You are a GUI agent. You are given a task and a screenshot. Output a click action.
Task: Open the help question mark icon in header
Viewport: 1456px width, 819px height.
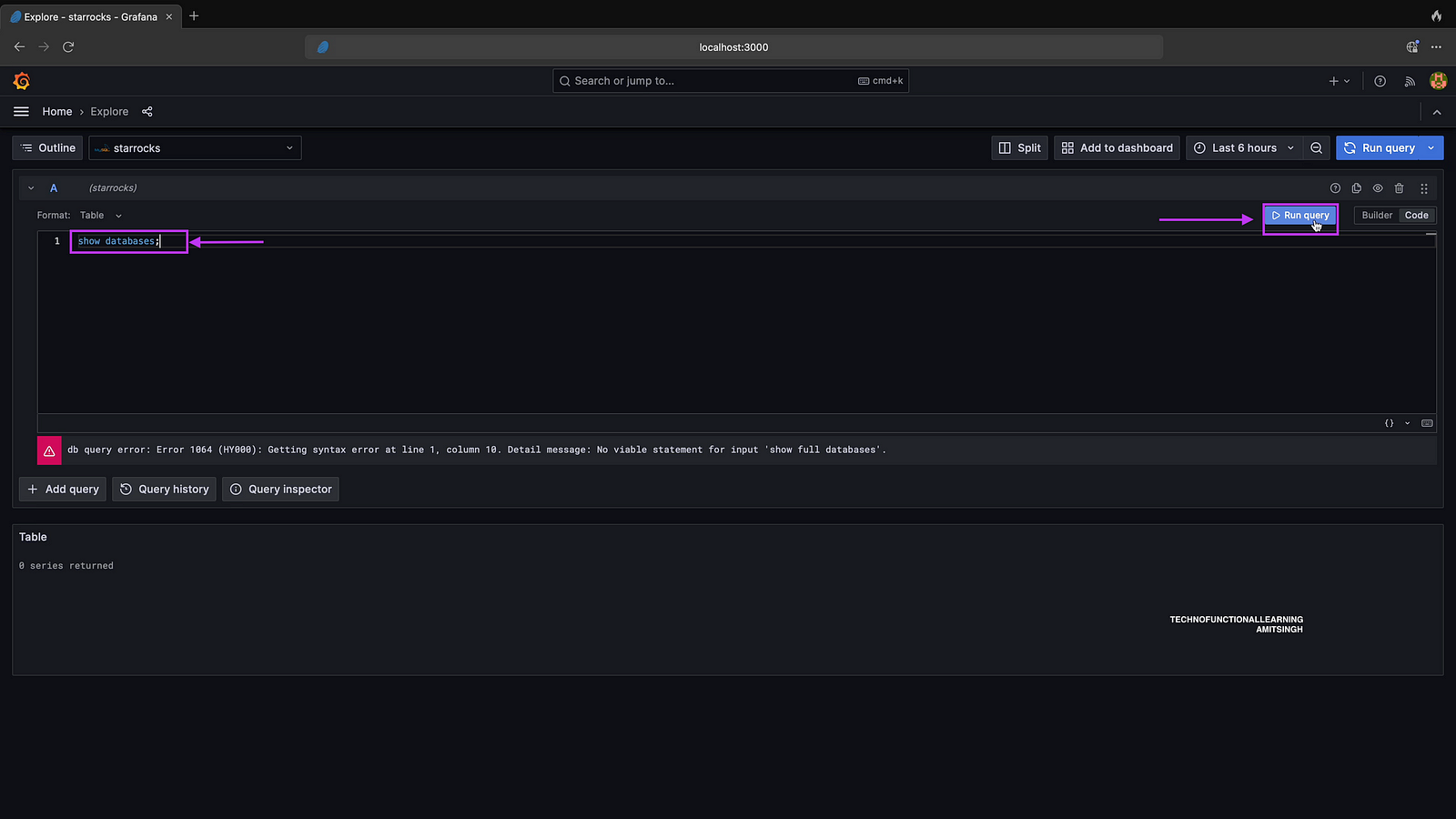[x=1380, y=81]
